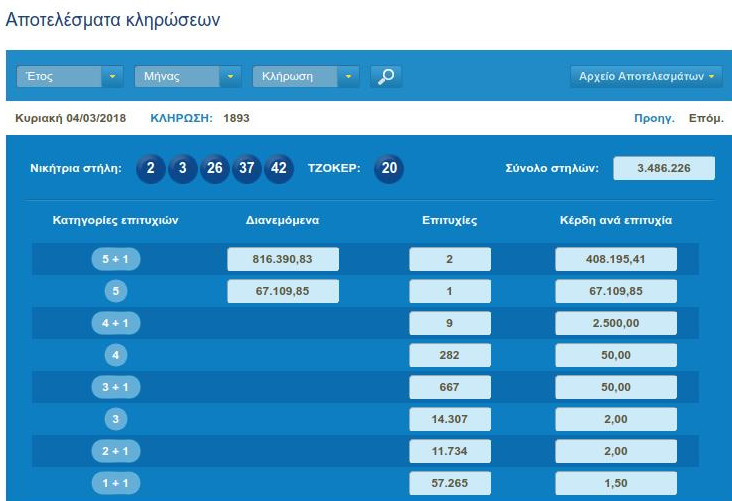The height and width of the screenshot is (501, 732).
Task: Click the Επιτυχίες column header
Action: 450,220
